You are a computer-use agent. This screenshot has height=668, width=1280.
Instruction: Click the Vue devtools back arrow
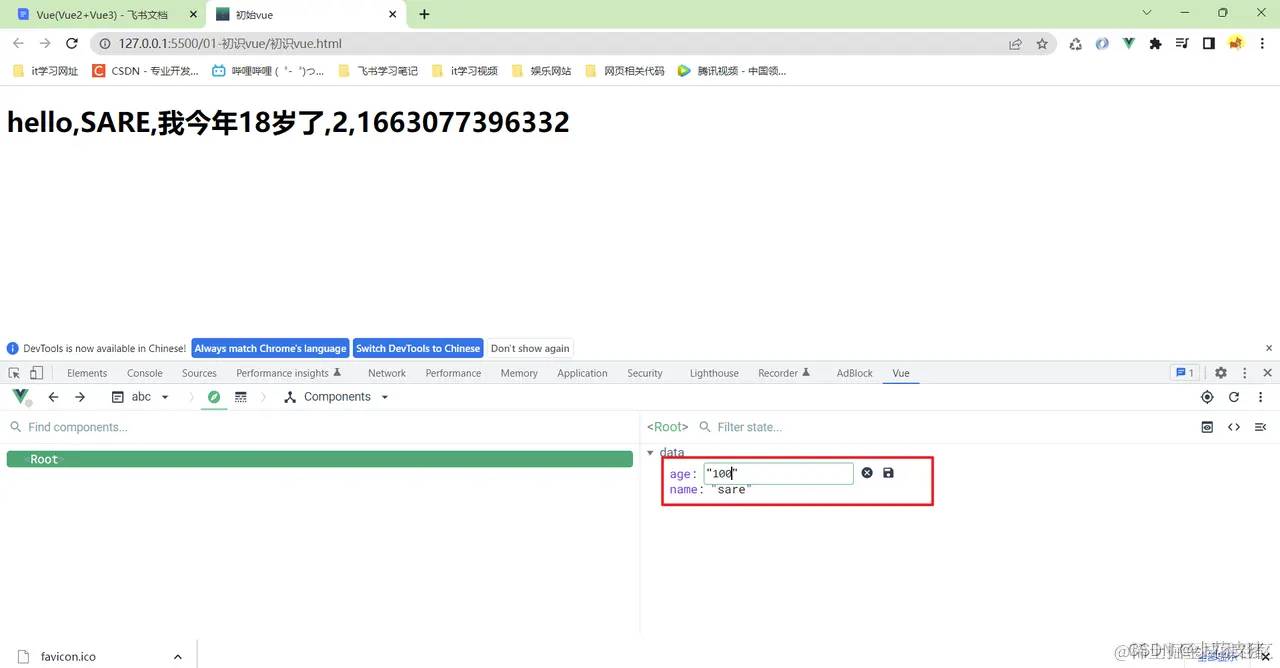54,397
